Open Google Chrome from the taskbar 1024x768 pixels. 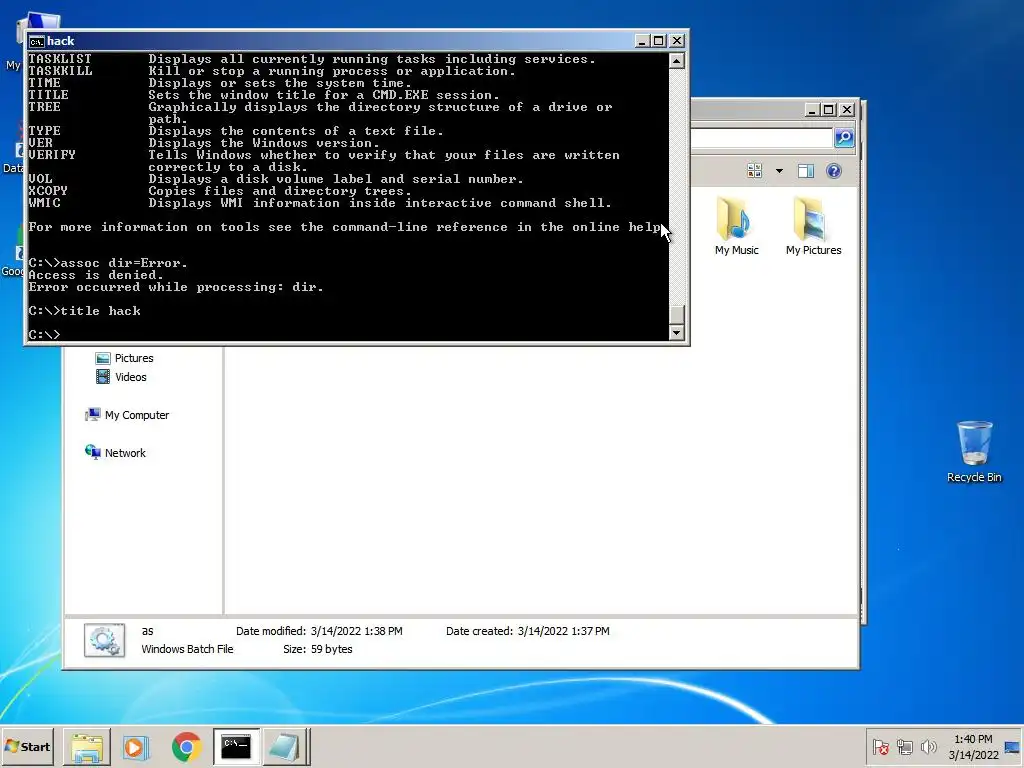[x=187, y=746]
